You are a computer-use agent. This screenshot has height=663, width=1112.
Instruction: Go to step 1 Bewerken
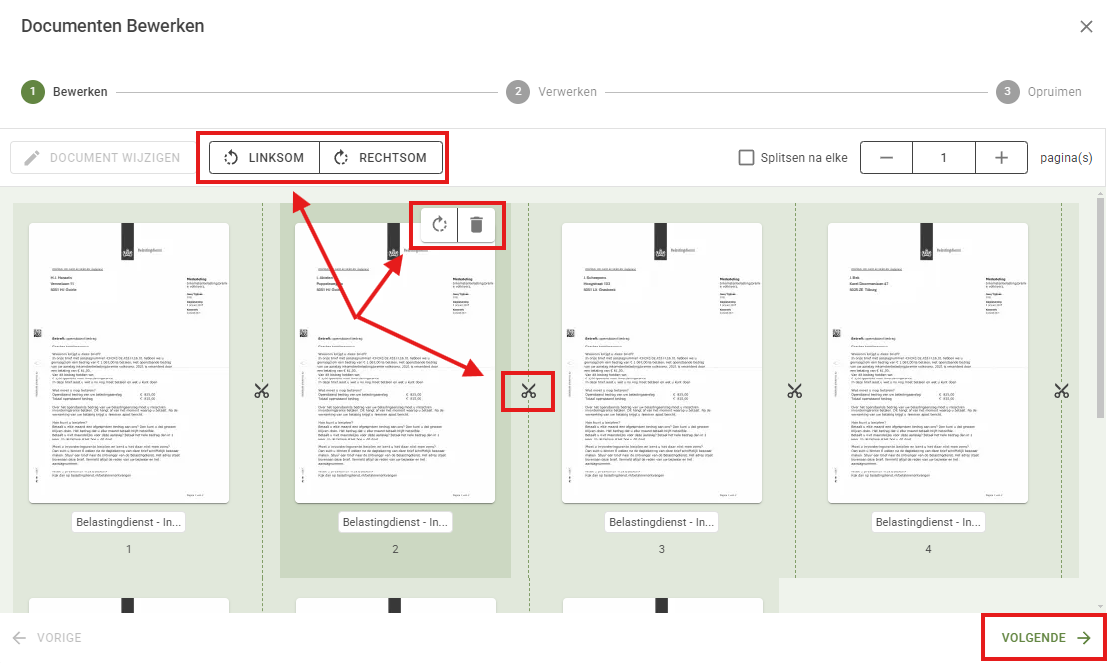tap(33, 92)
